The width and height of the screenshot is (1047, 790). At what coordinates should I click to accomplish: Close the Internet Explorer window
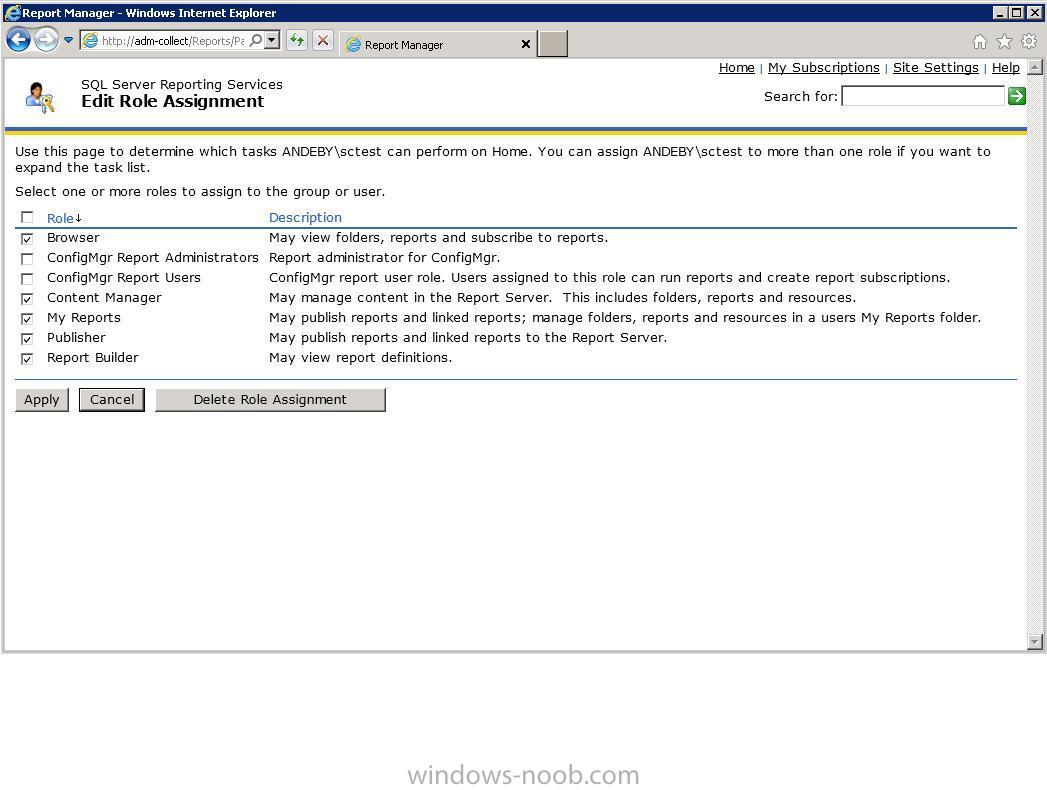[1033, 13]
